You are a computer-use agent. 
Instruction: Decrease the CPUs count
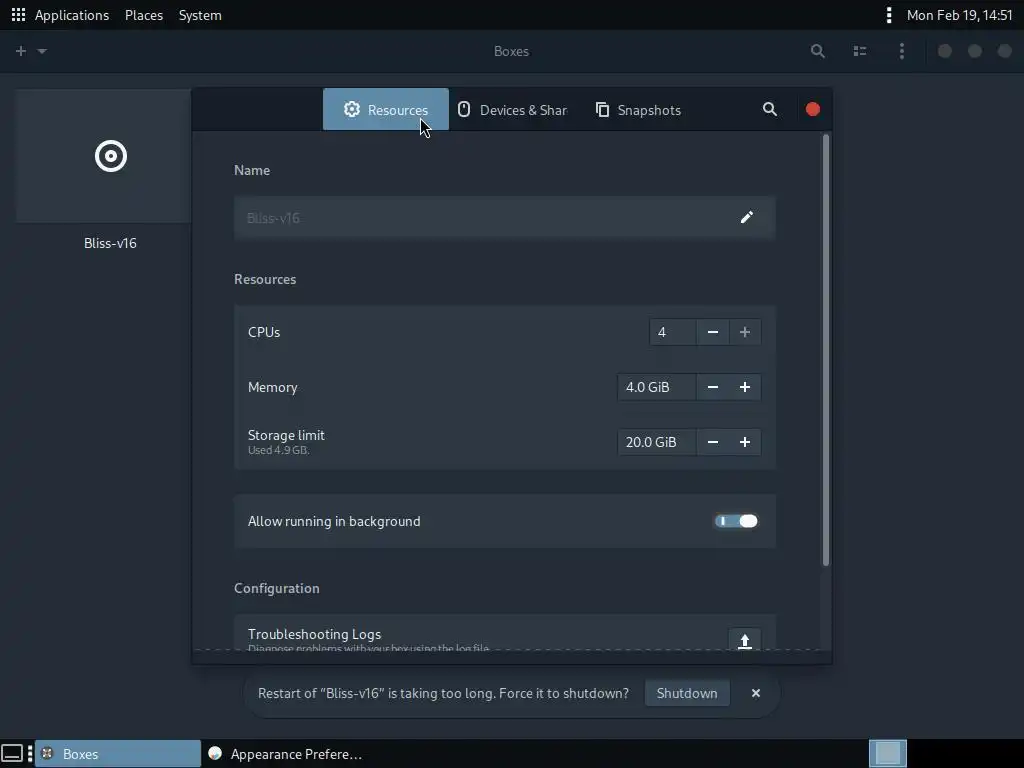point(712,332)
